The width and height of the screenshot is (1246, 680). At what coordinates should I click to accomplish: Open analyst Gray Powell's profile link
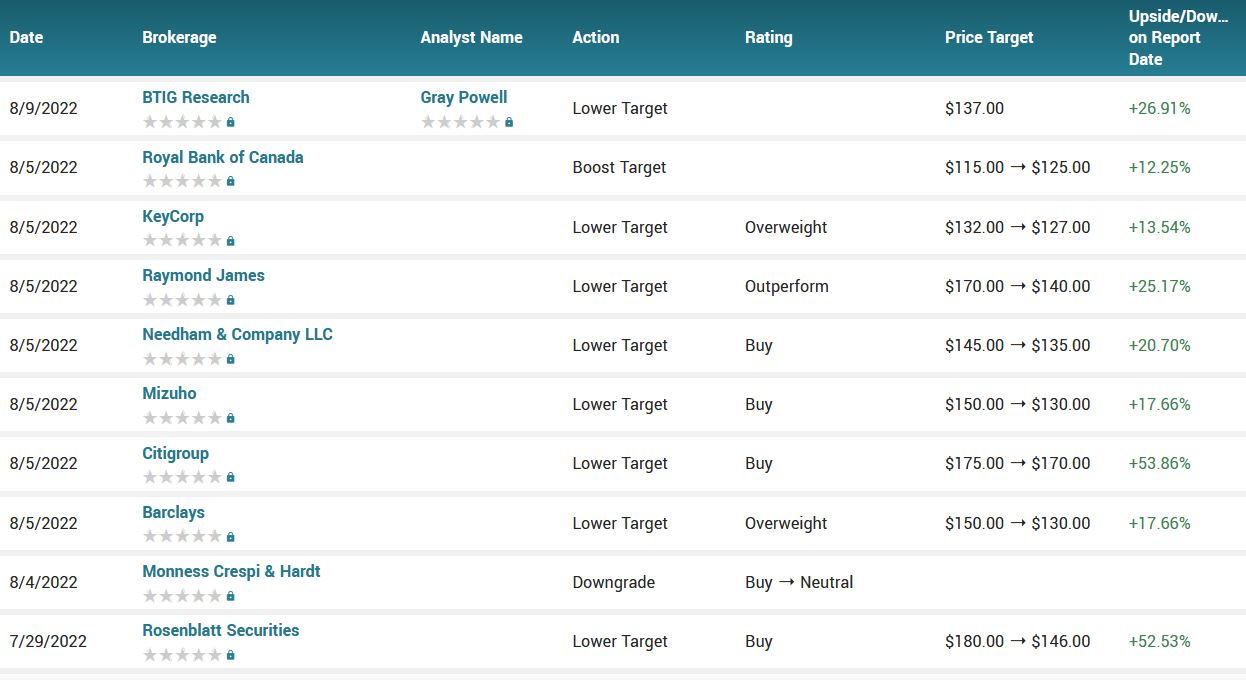(464, 97)
